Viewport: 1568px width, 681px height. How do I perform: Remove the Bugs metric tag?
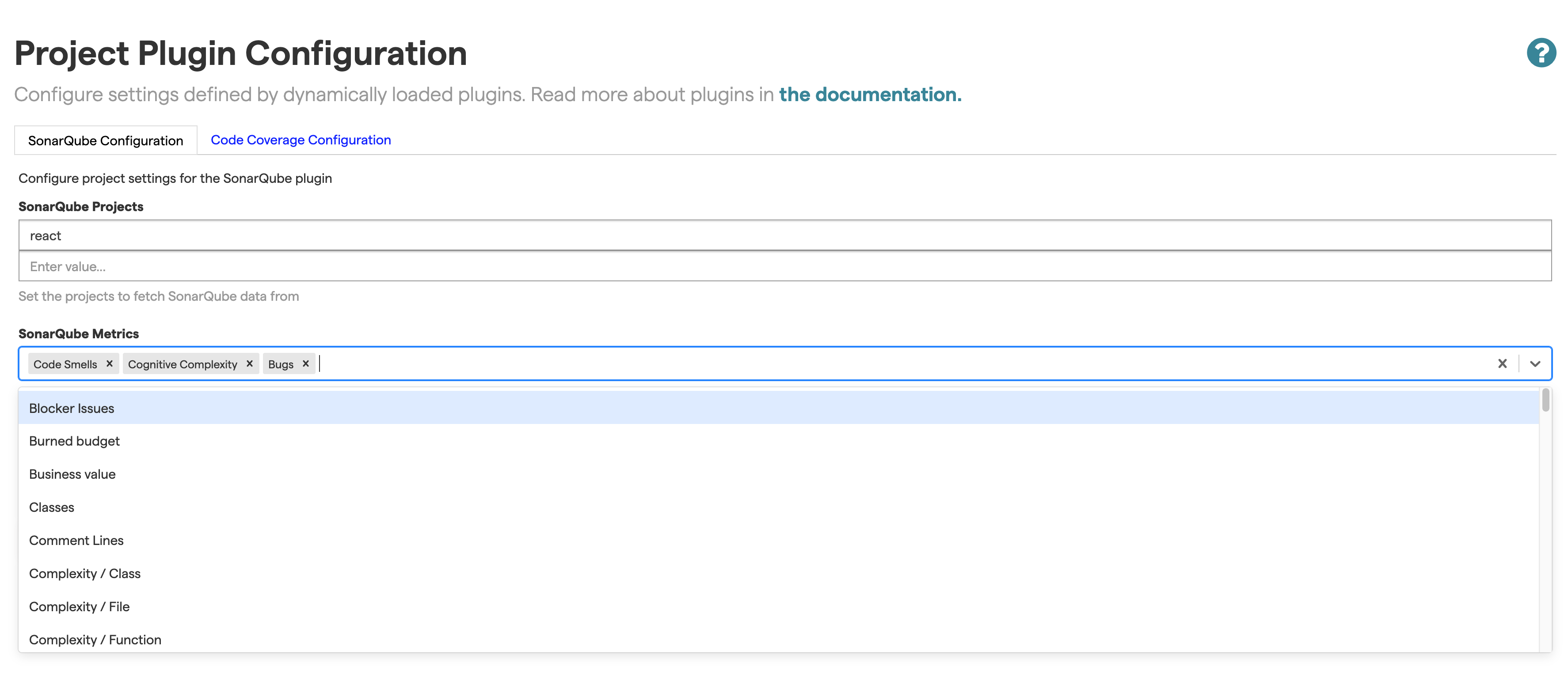point(305,363)
